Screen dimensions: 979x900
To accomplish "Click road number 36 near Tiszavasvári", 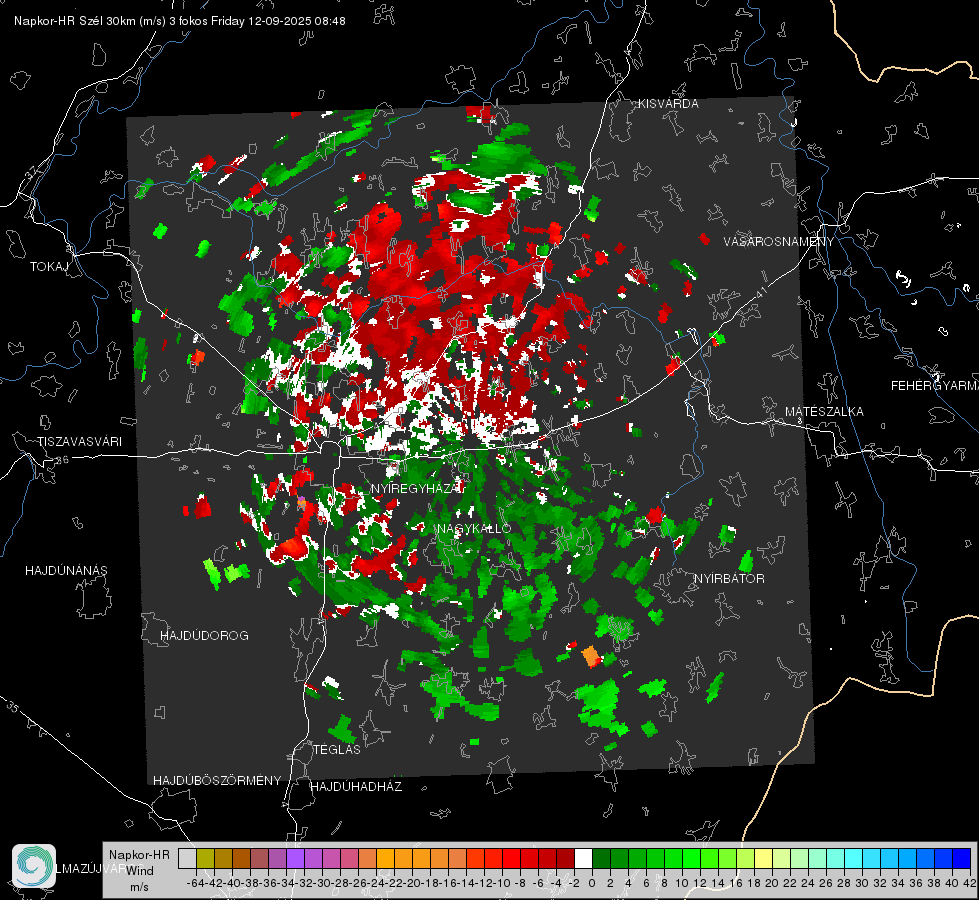I will [62, 460].
